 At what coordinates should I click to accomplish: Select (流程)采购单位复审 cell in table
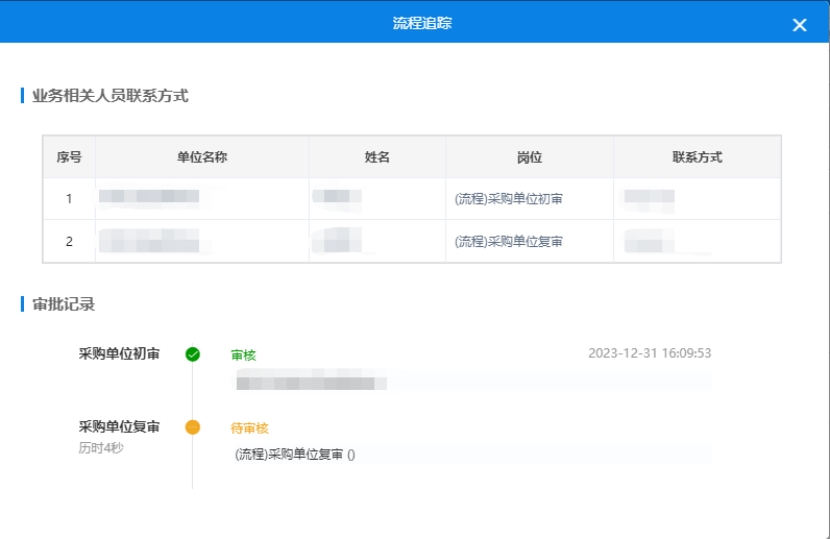pyautogui.click(x=508, y=241)
